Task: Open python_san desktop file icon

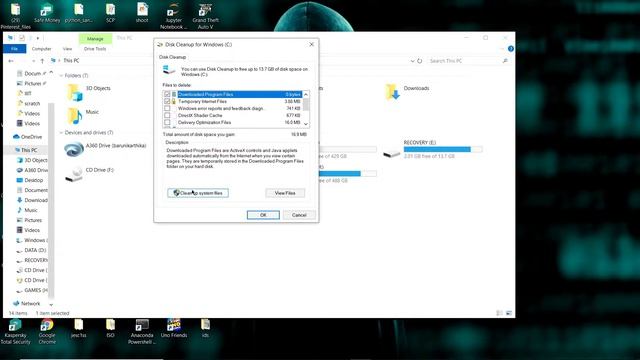Action: (78, 12)
